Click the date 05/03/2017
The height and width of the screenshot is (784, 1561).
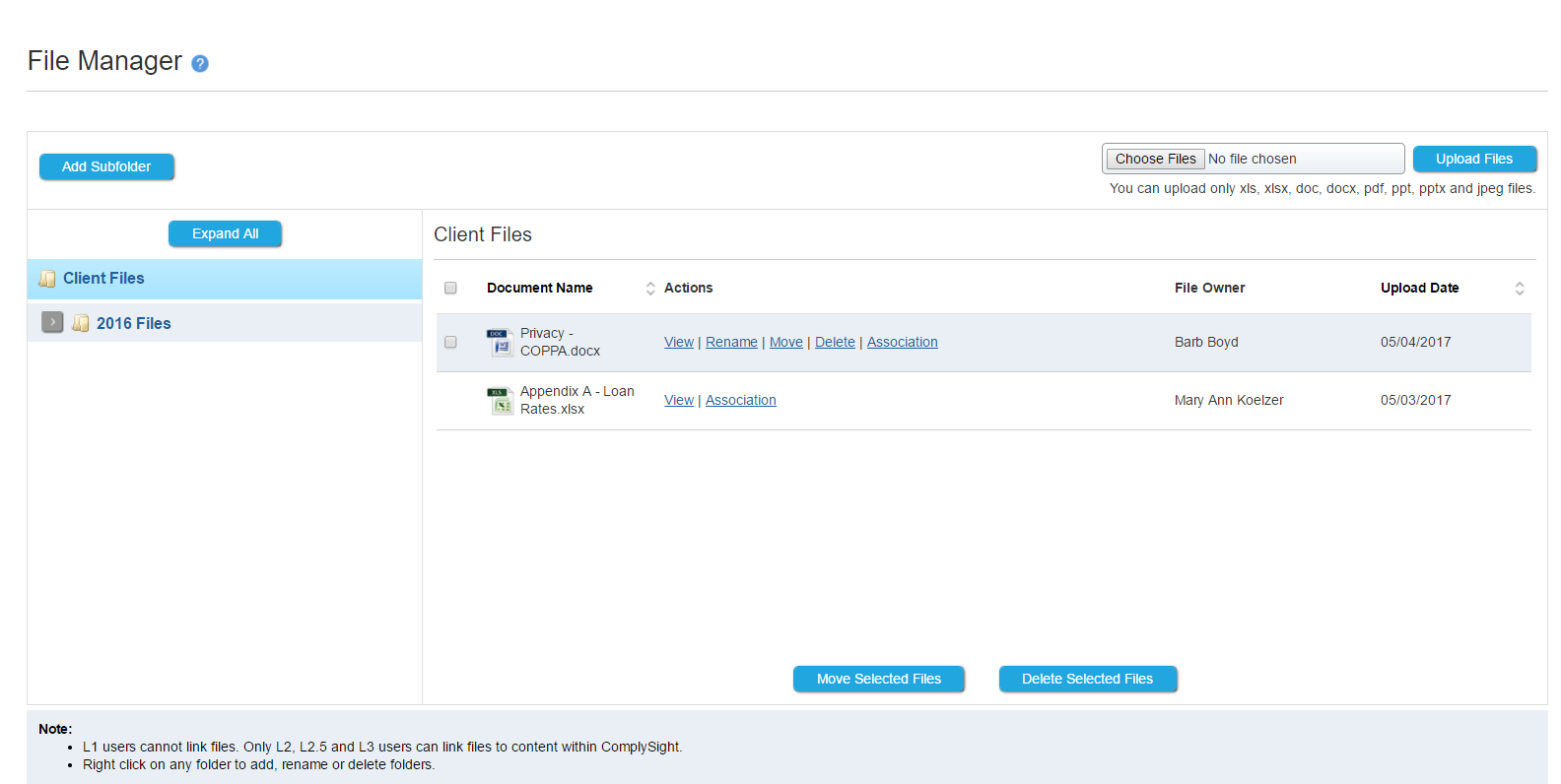click(1415, 400)
